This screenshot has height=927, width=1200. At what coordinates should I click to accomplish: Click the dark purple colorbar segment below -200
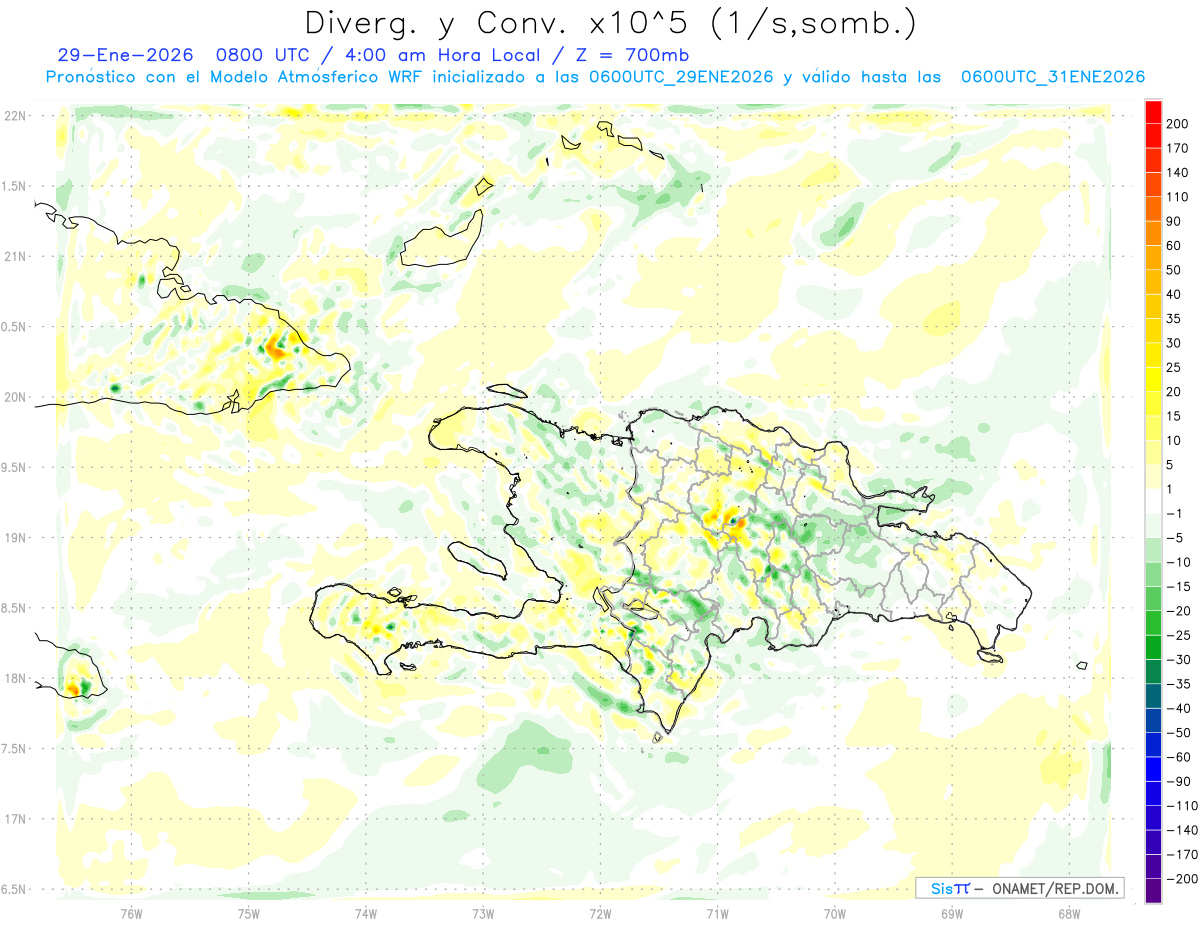pos(1153,891)
